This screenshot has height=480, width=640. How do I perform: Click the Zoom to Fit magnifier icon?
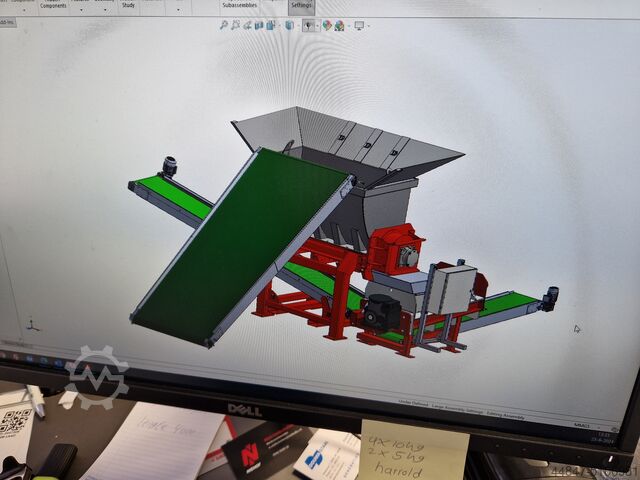pos(224,24)
